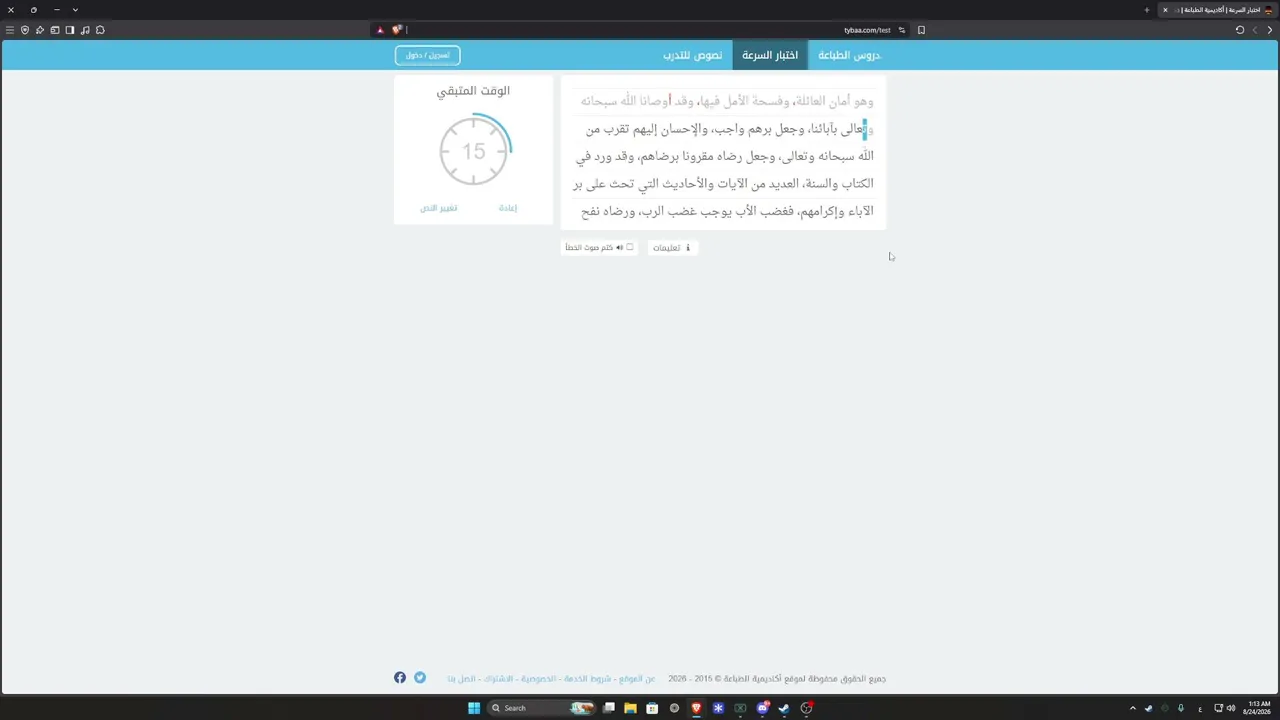Open the دروس الطباعة lessons tab
Screen dimensions: 1280x720
coord(849,55)
